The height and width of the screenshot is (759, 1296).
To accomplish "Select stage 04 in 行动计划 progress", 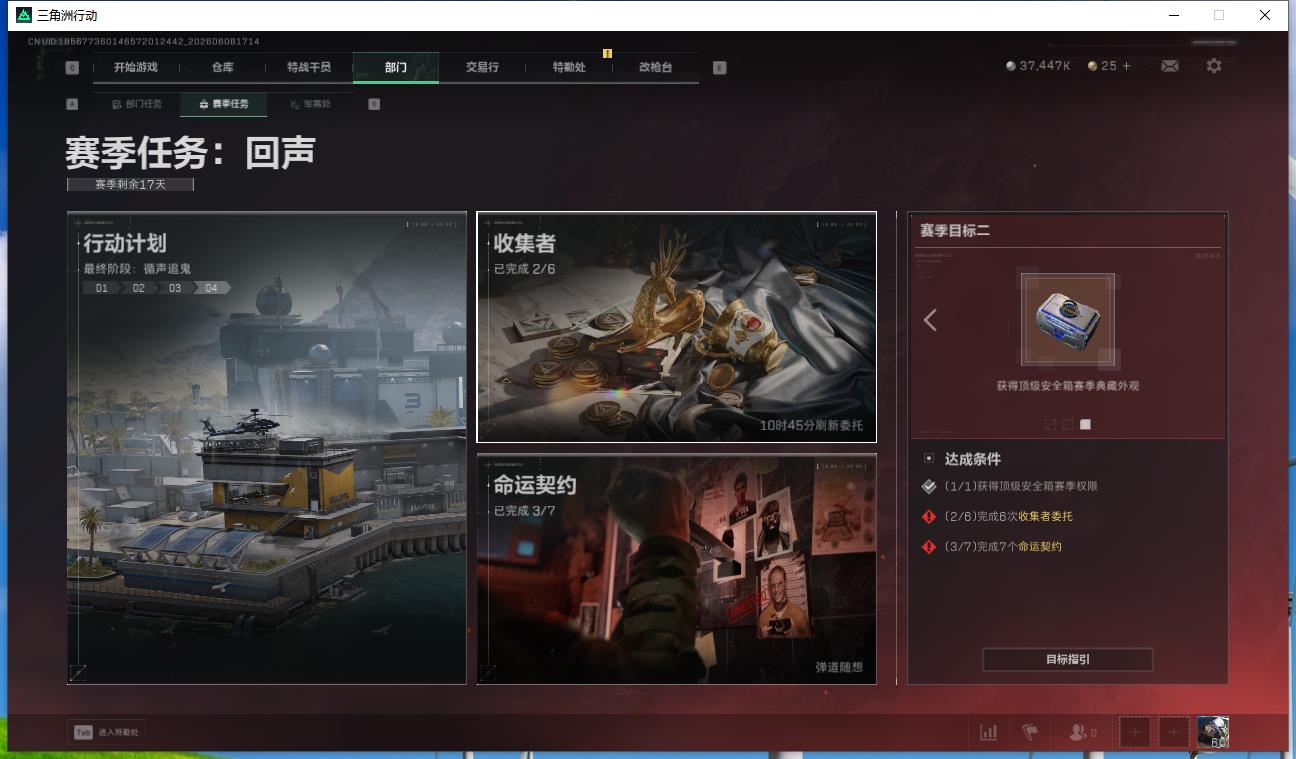I will (212, 288).
